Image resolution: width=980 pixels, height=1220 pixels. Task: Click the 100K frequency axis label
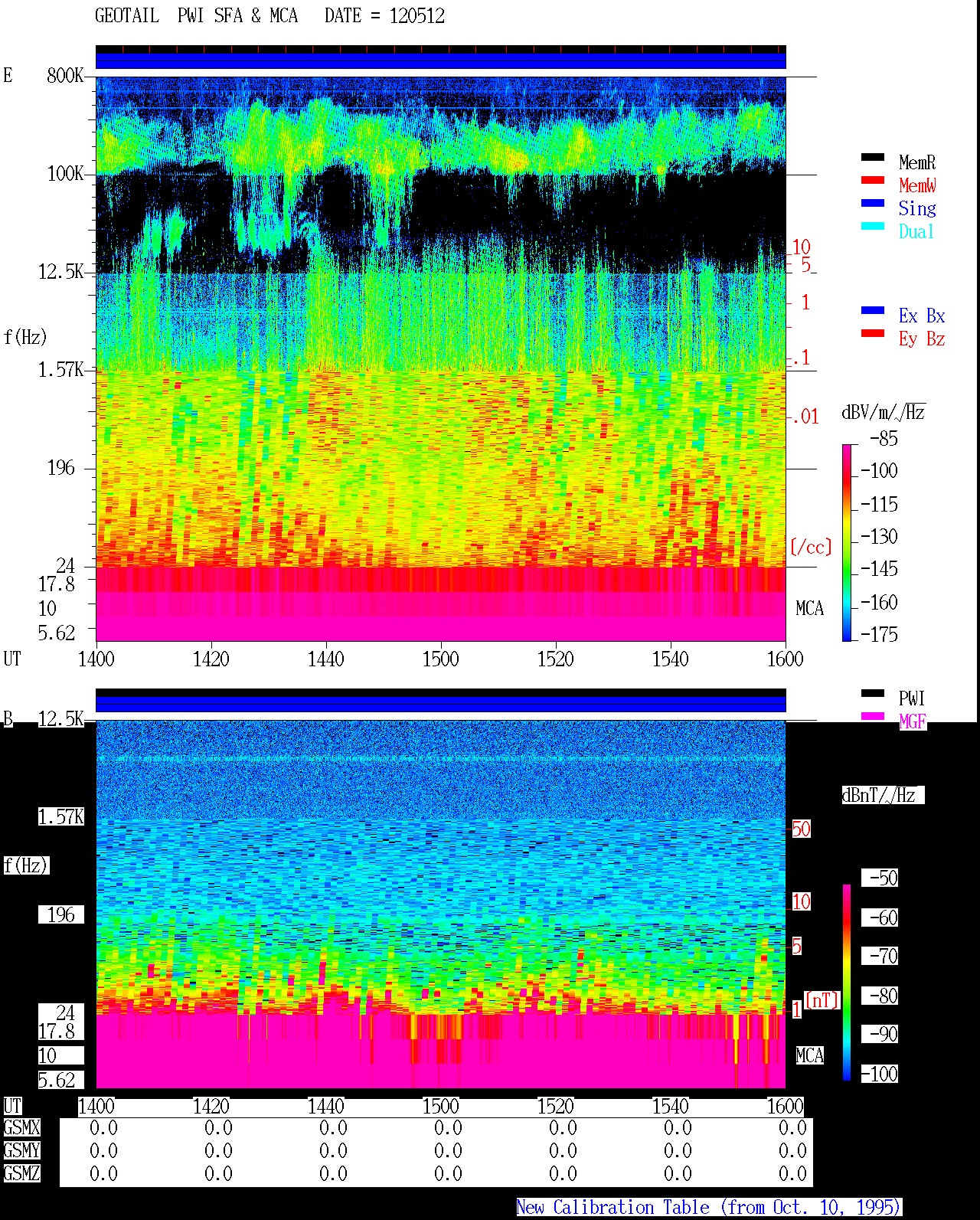[65, 173]
